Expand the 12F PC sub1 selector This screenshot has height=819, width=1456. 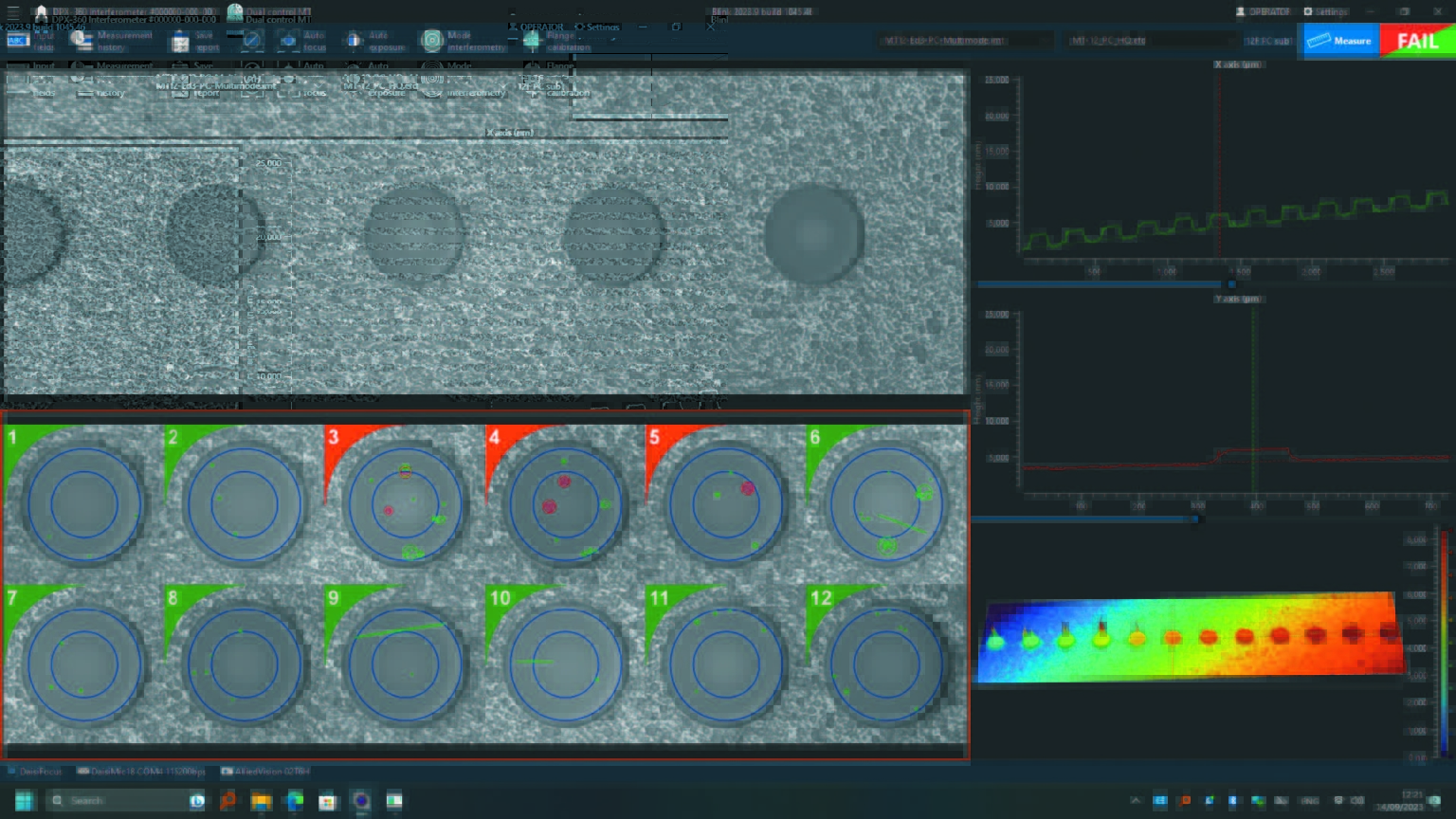point(1270,40)
